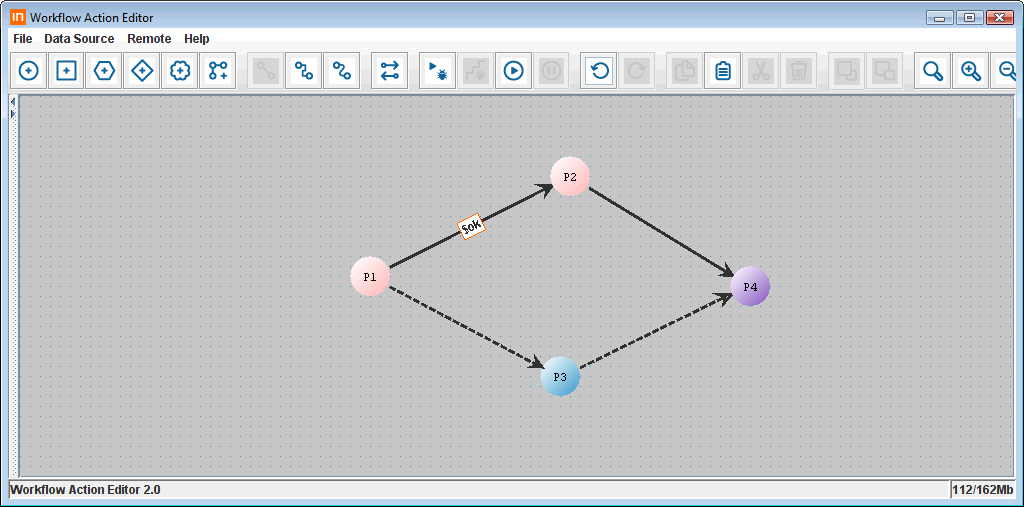The height and width of the screenshot is (507, 1024).
Task: Click the grayed-out pause icon
Action: pos(551,71)
